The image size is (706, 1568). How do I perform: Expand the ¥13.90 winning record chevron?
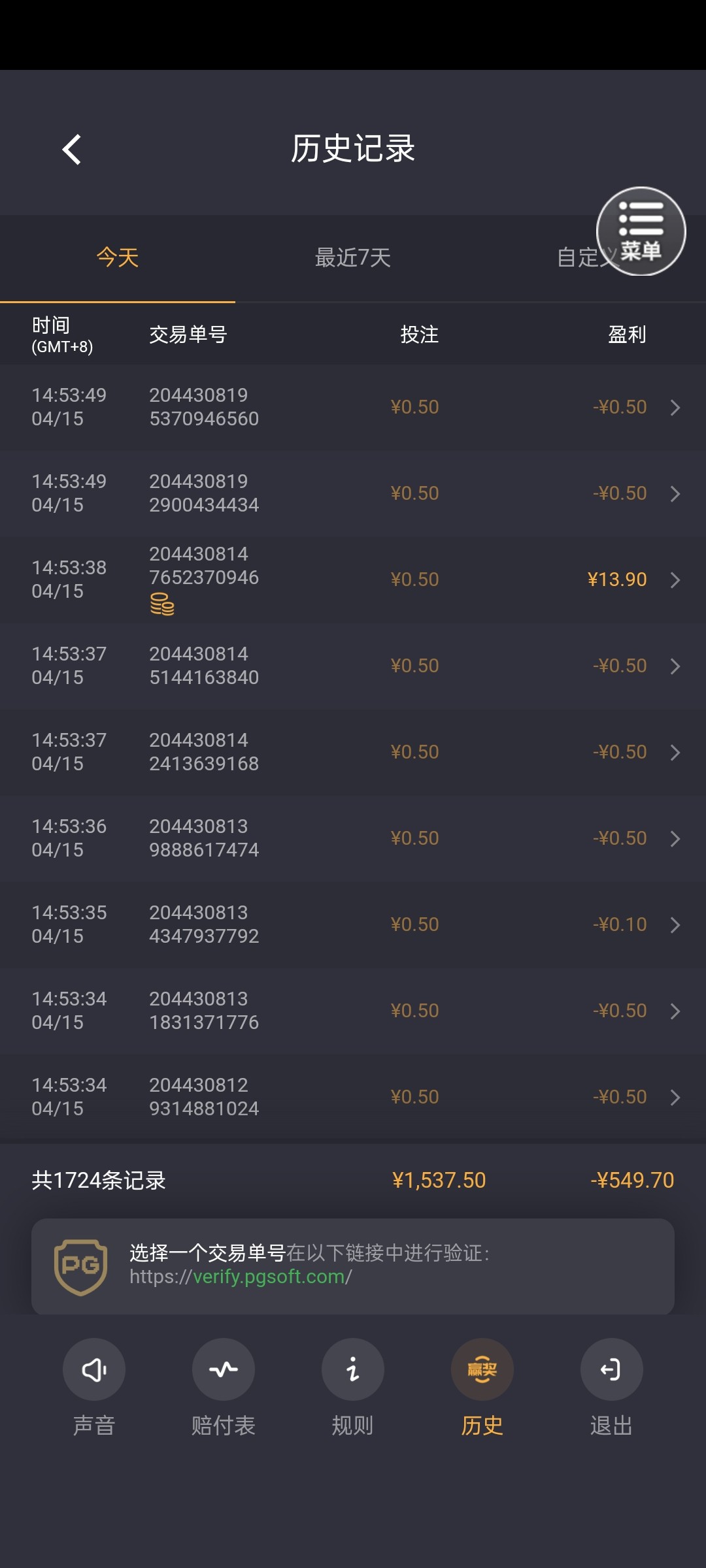pyautogui.click(x=675, y=580)
